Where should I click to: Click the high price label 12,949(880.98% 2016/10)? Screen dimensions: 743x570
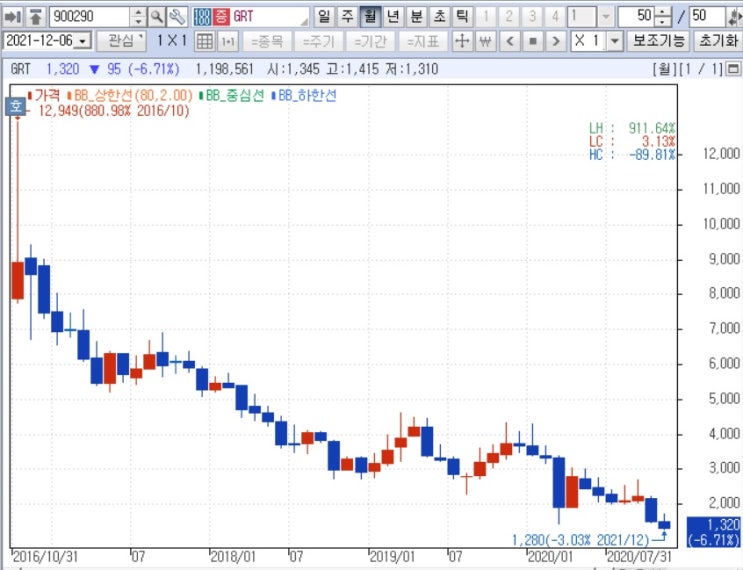coord(114,111)
